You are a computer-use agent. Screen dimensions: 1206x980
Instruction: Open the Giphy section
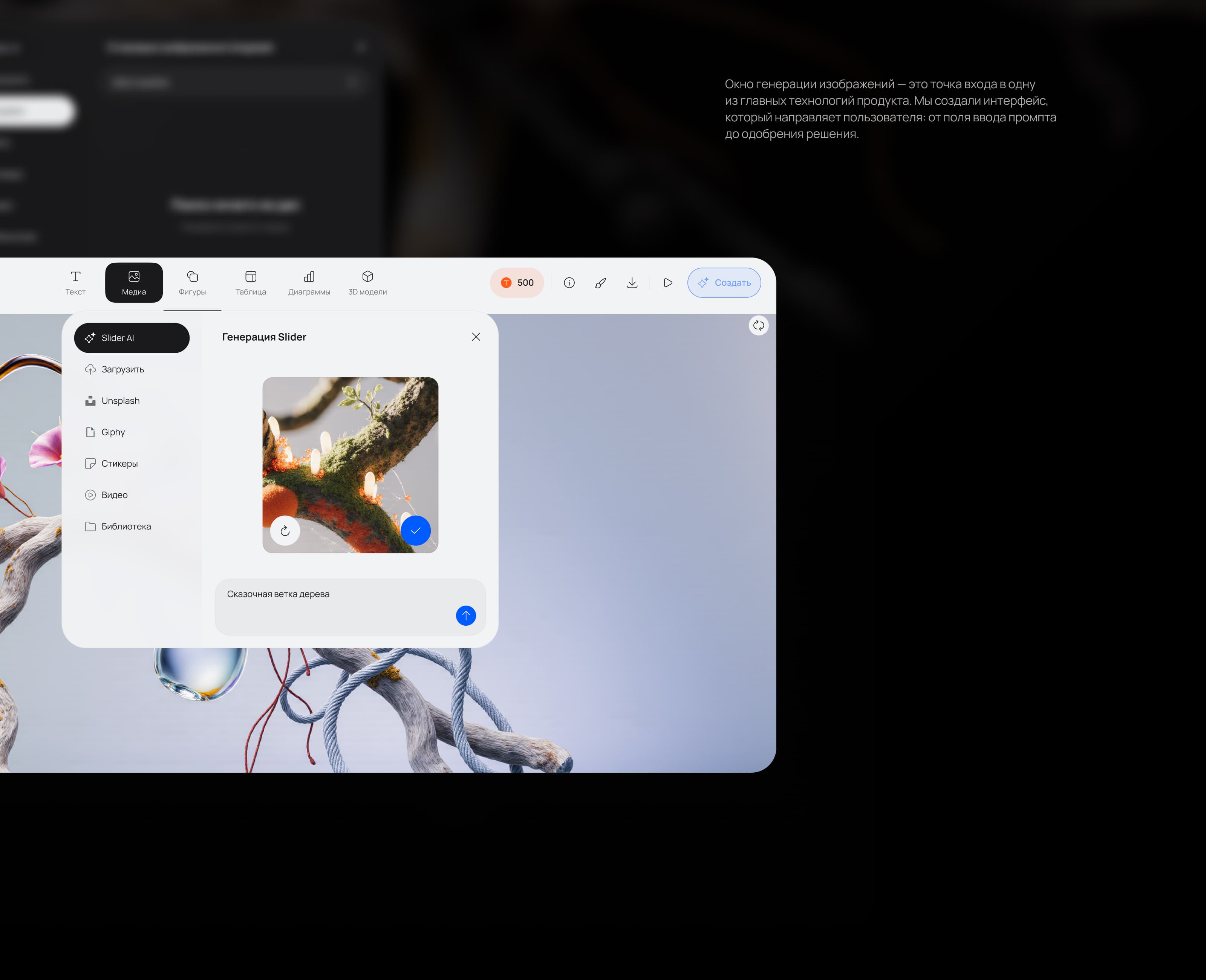pos(113,432)
